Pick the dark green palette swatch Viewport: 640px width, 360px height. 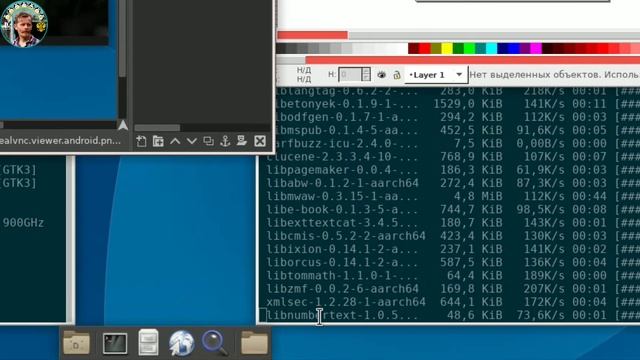click(x=458, y=49)
